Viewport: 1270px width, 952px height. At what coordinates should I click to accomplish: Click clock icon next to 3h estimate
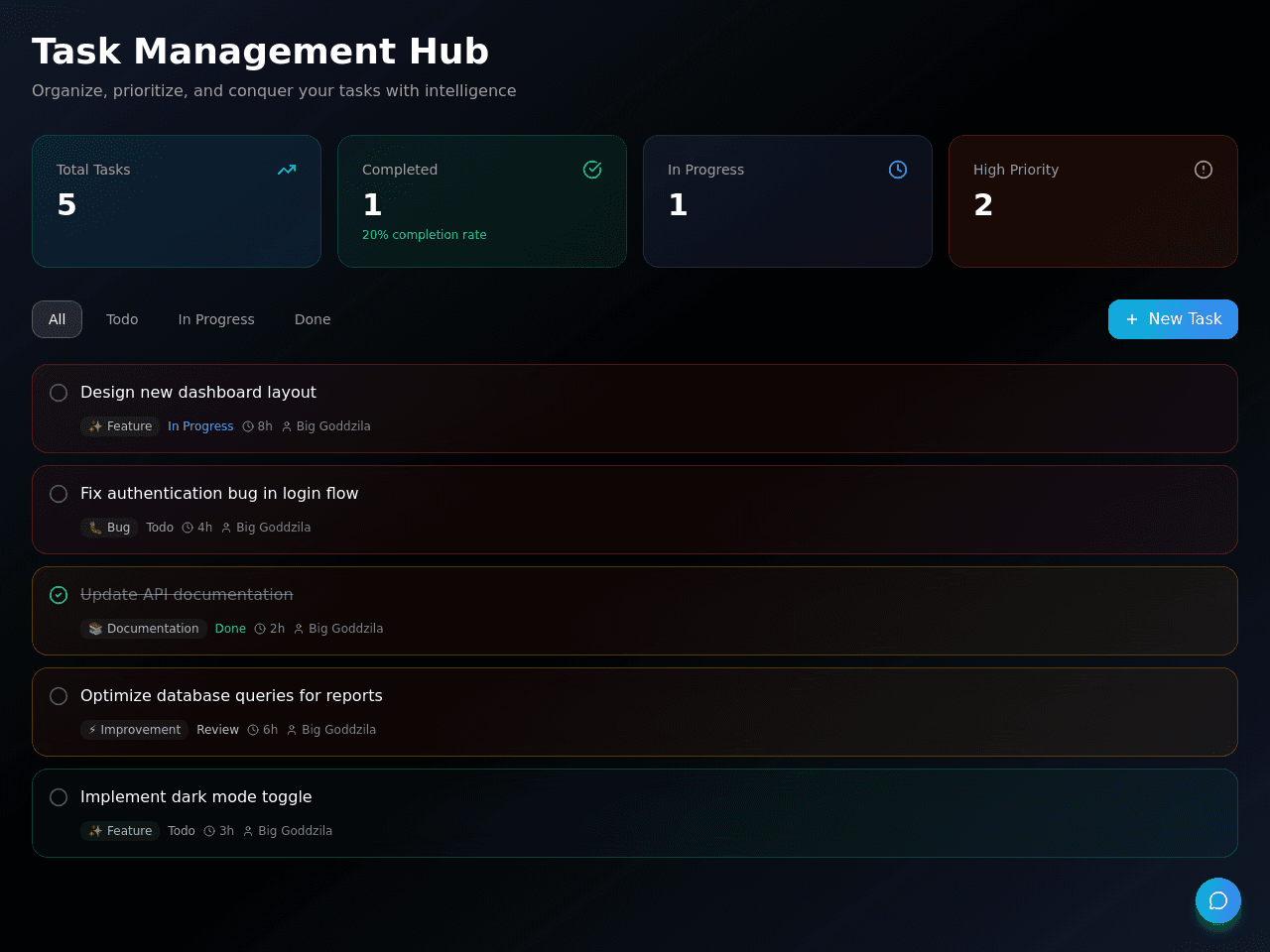(x=209, y=831)
